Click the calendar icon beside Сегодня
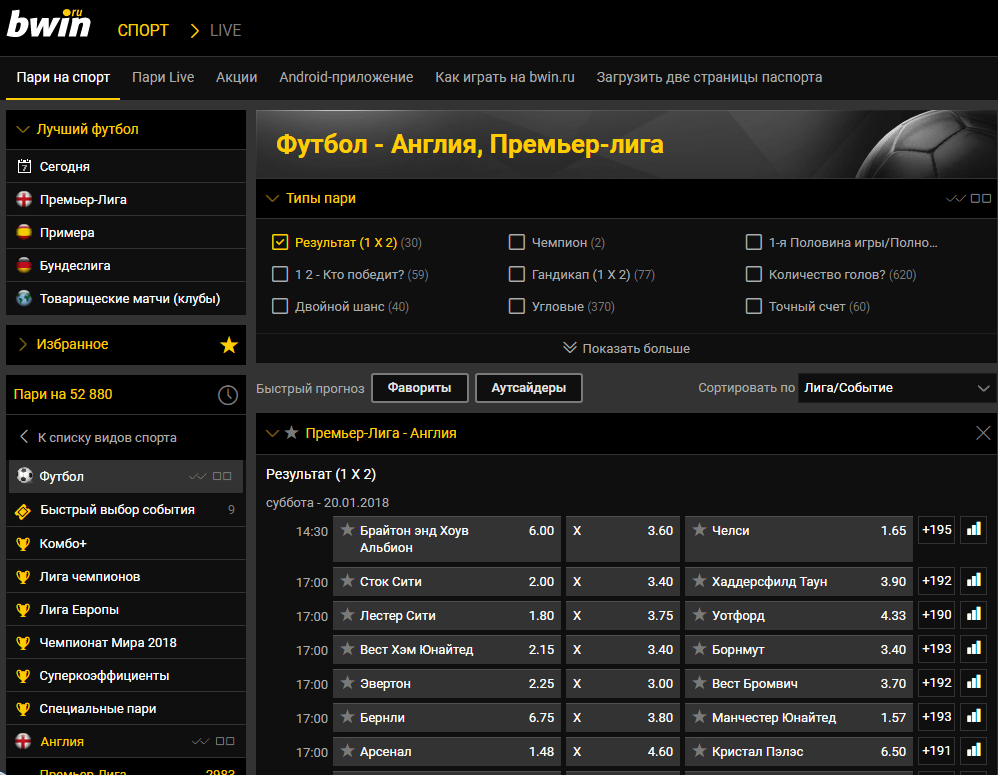998x775 pixels. coord(24,166)
